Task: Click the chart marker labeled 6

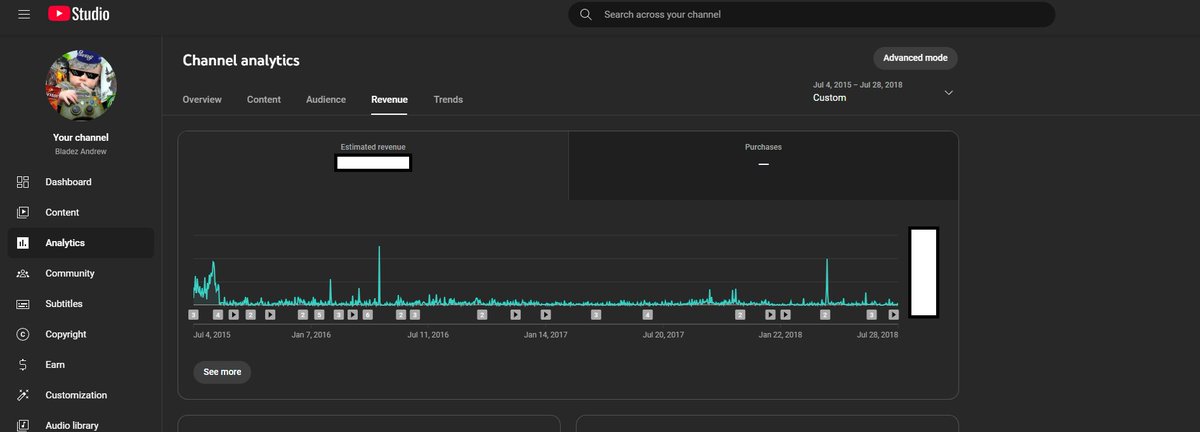Action: (x=368, y=314)
